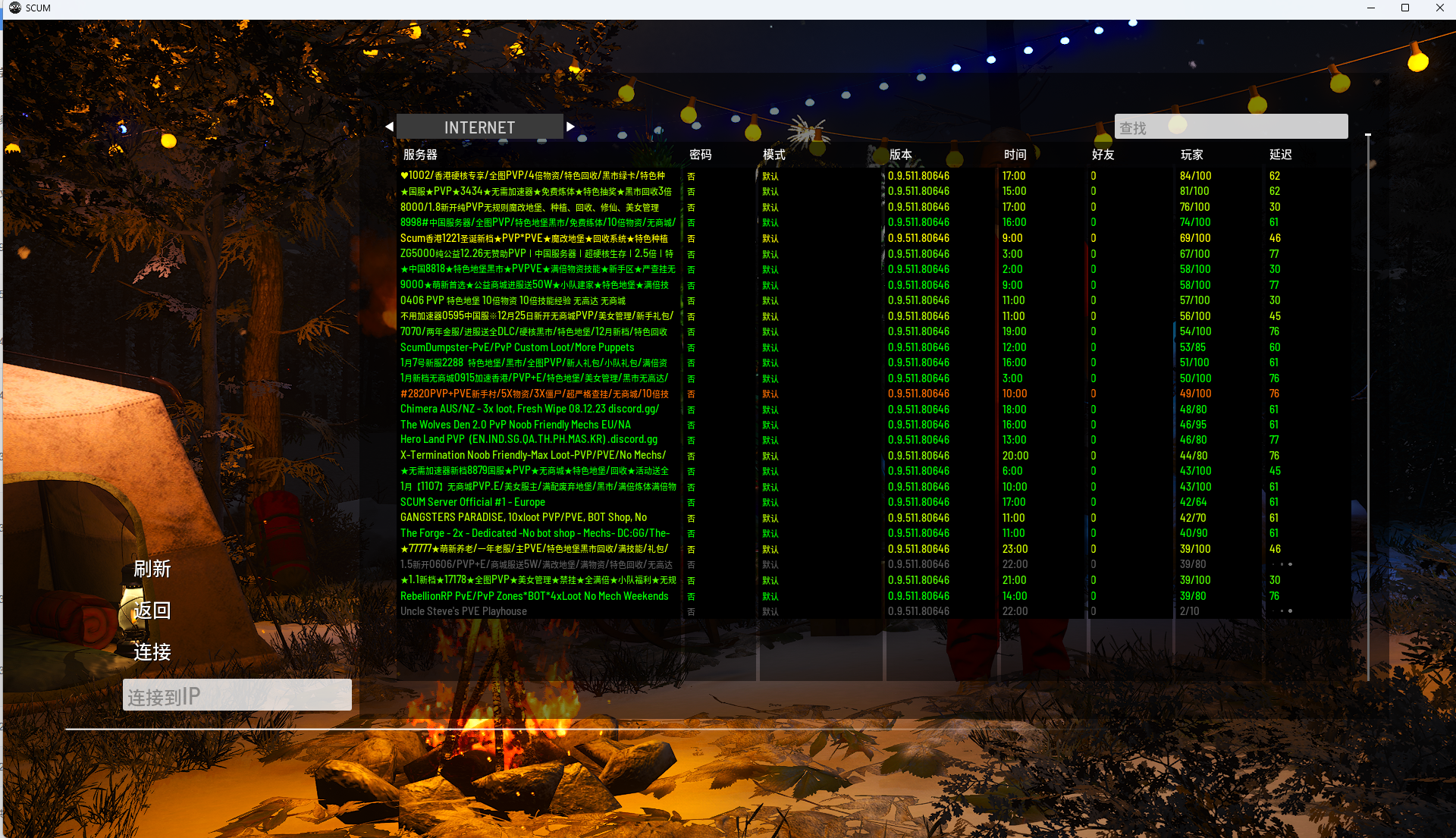Click the SCUM window title icon
The height and width of the screenshot is (838, 1456).
(x=14, y=8)
